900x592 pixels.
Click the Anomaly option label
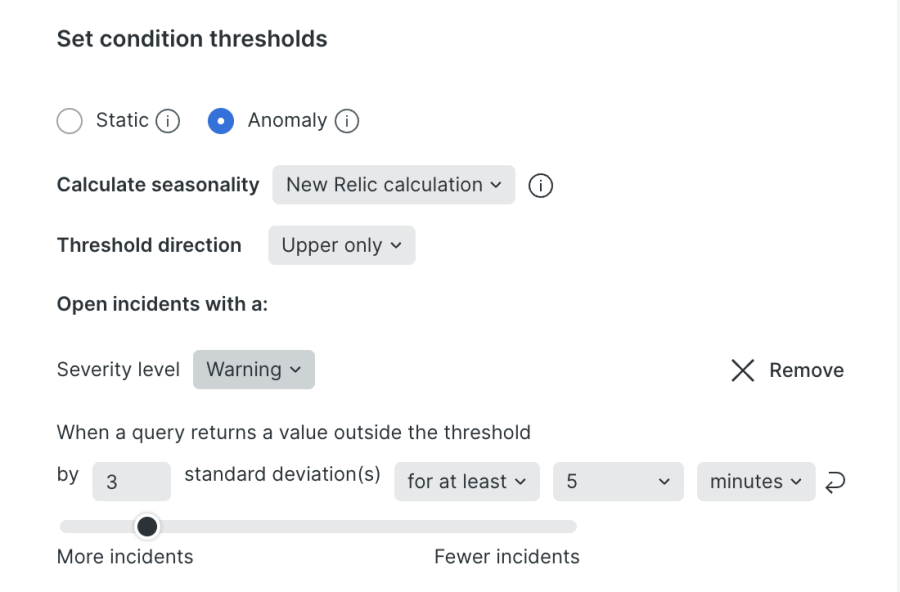[x=287, y=121]
